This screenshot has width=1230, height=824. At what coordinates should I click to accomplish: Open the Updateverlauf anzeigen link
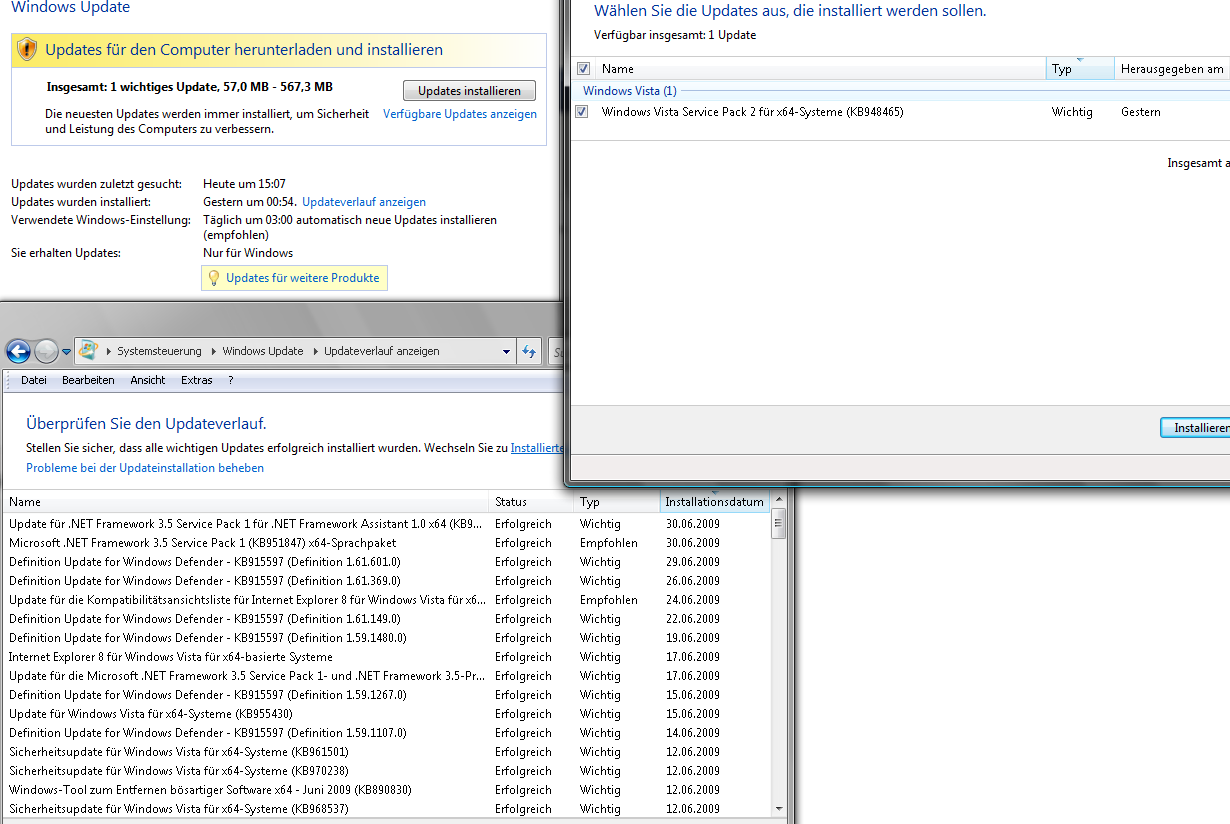pyautogui.click(x=364, y=202)
